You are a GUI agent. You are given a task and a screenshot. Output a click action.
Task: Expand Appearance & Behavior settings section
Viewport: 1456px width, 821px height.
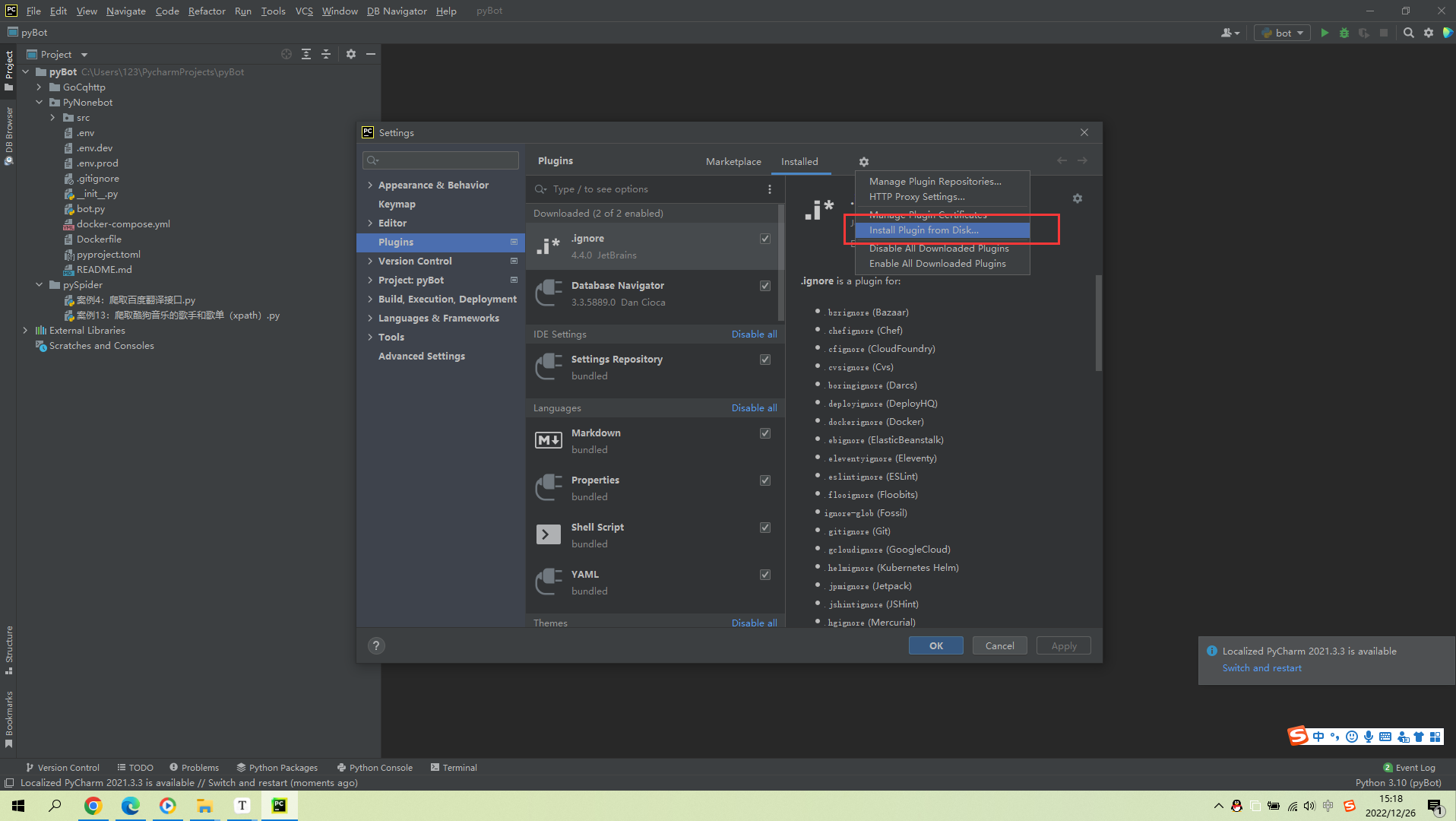[x=370, y=185]
